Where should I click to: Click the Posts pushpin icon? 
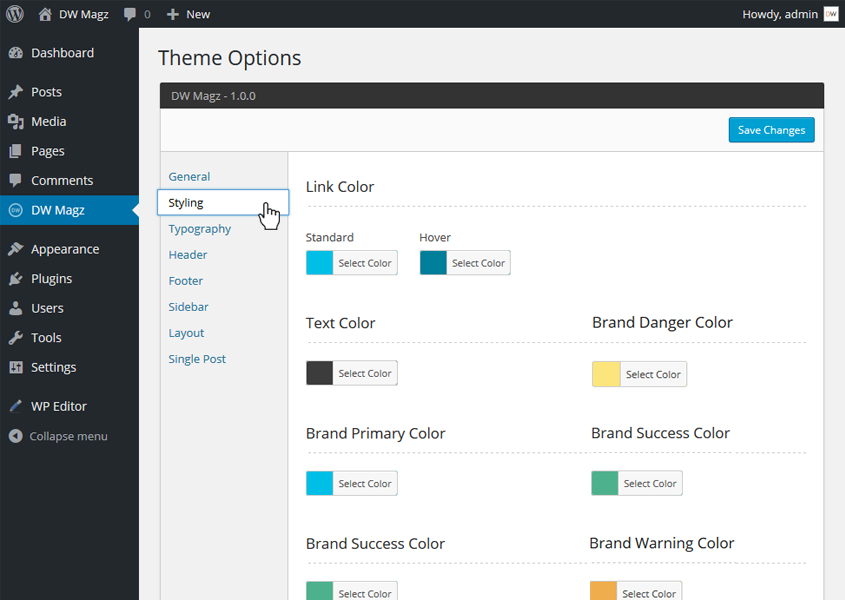coord(16,92)
